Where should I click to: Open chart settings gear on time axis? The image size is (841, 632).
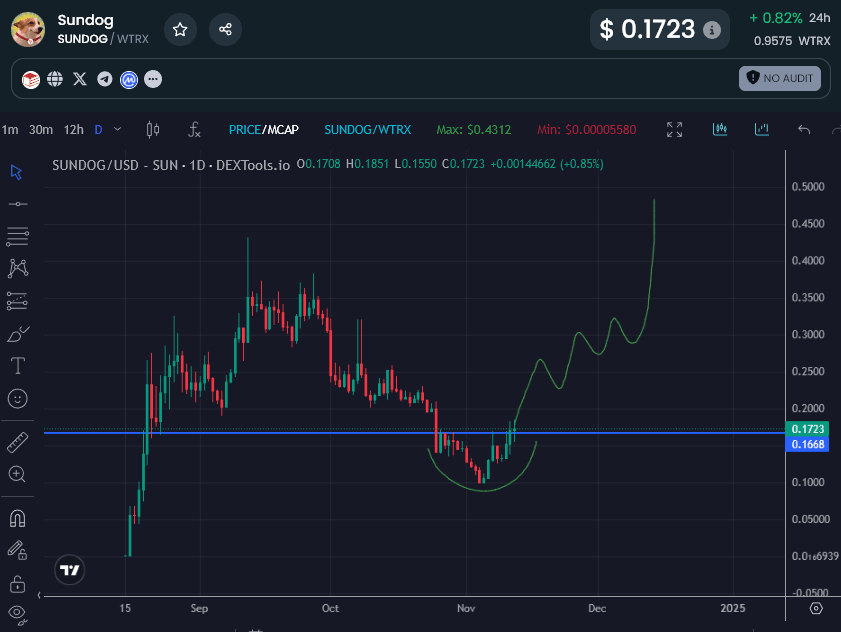816,608
